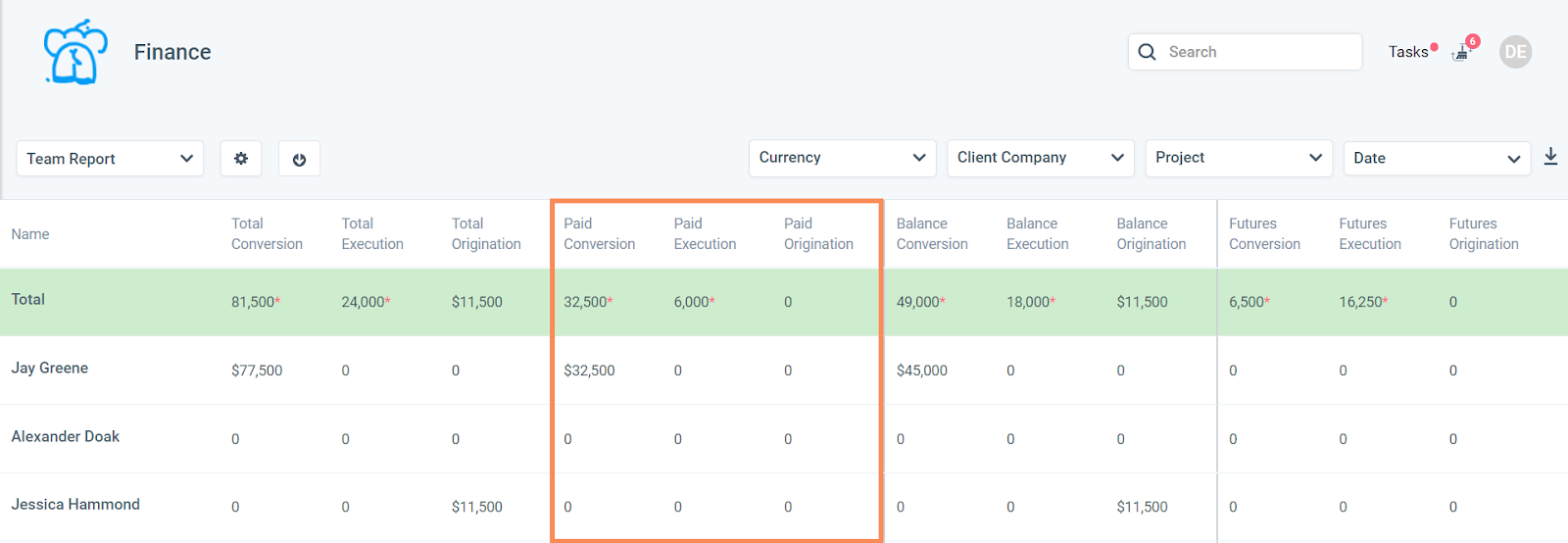The width and height of the screenshot is (1568, 543).
Task: Click into the Search field
Action: tap(1245, 52)
